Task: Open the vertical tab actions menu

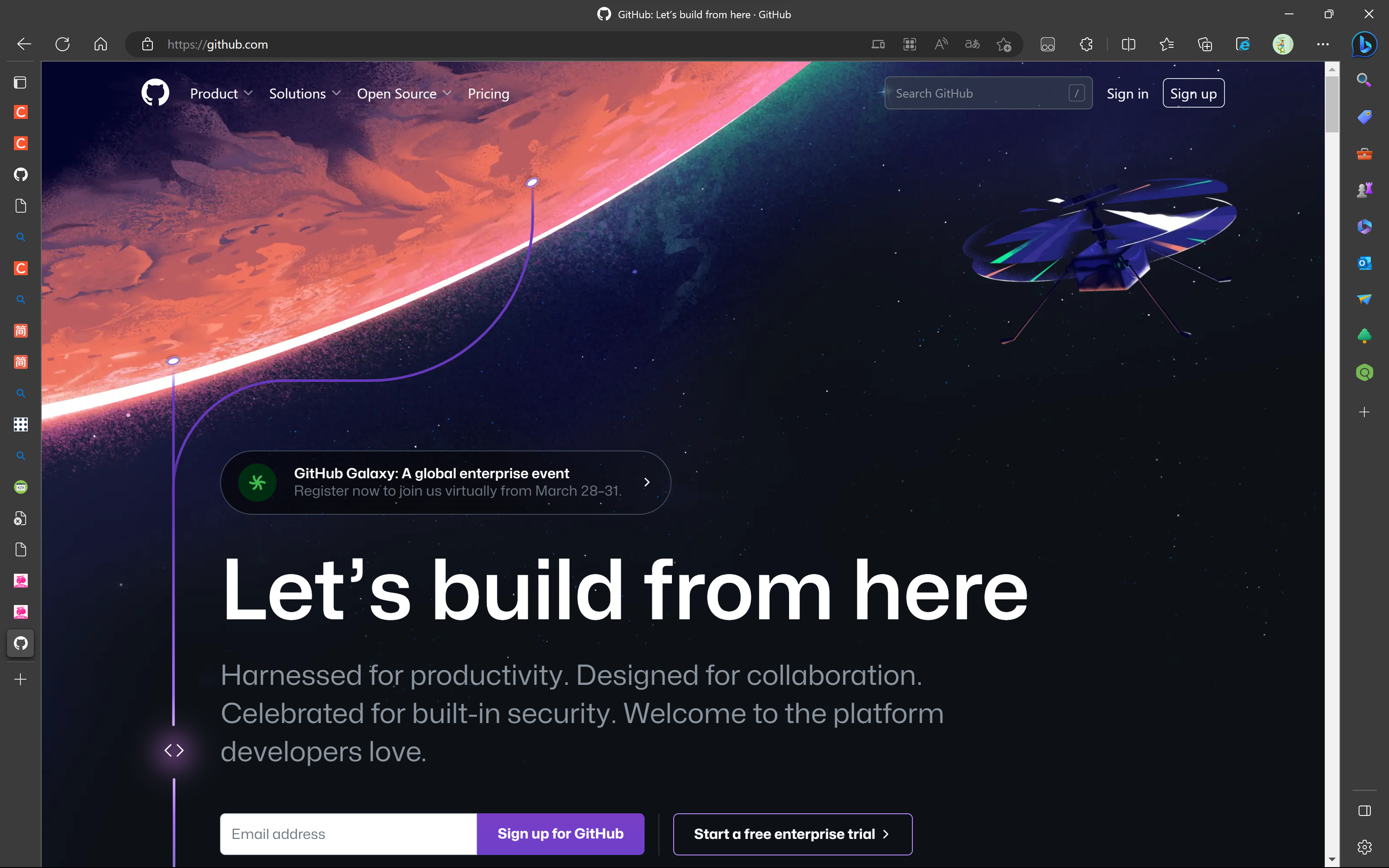Action: click(20, 82)
